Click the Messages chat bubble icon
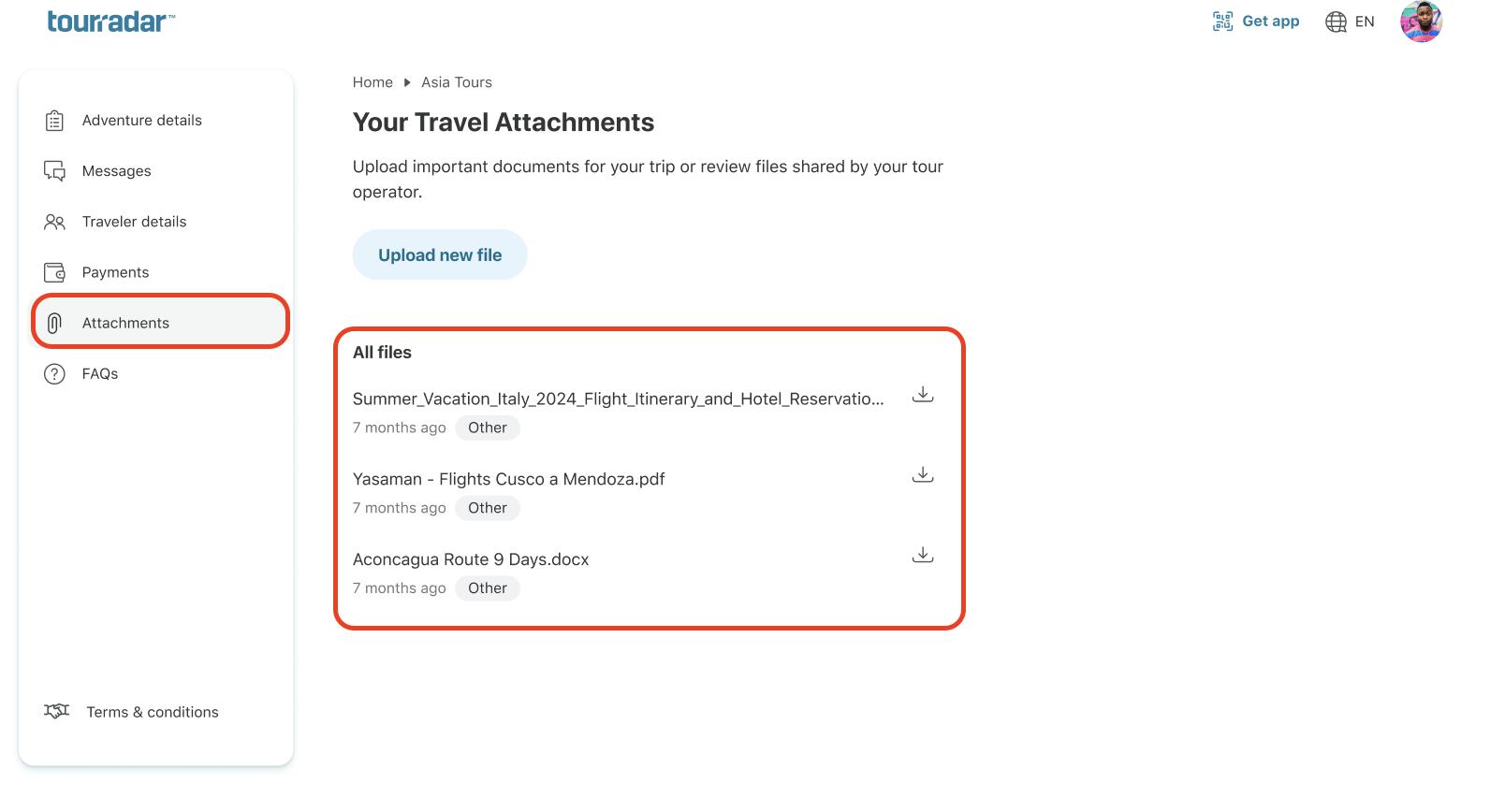 (54, 171)
